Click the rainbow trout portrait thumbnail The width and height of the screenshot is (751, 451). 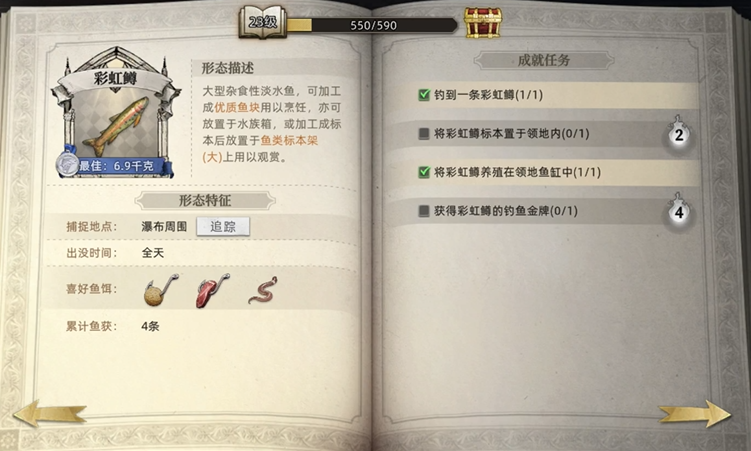(x=115, y=124)
